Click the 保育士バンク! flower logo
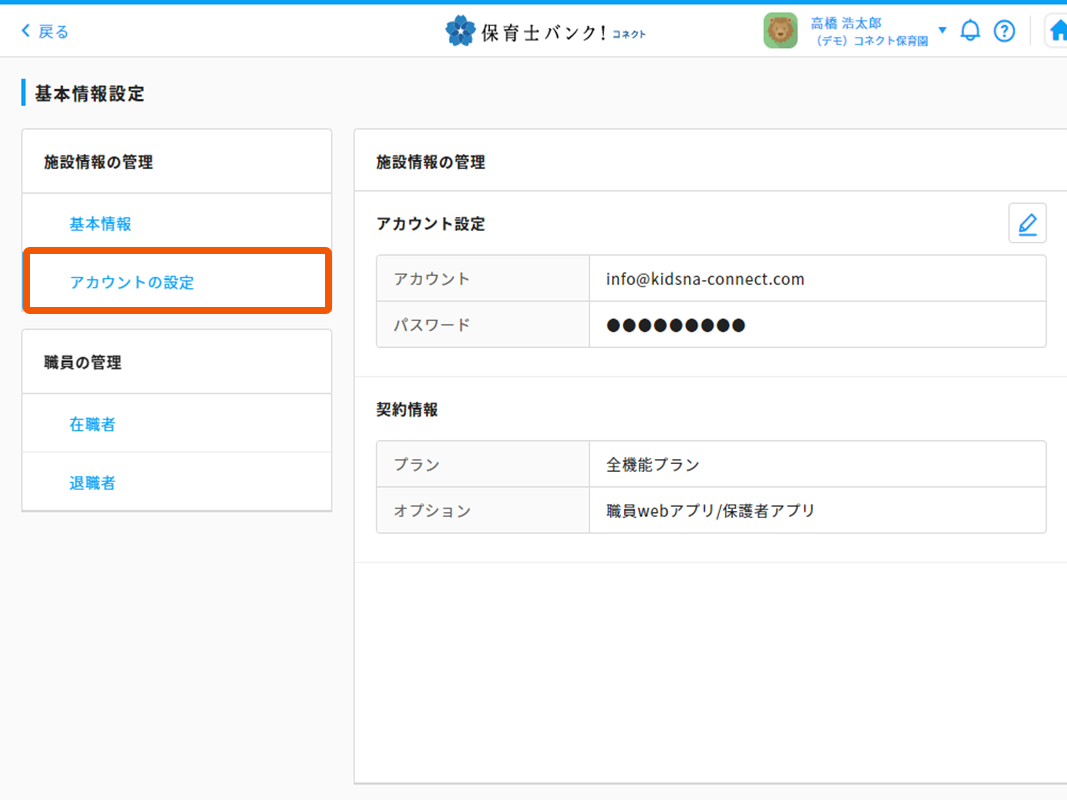The height and width of the screenshot is (800, 1067). [460, 31]
